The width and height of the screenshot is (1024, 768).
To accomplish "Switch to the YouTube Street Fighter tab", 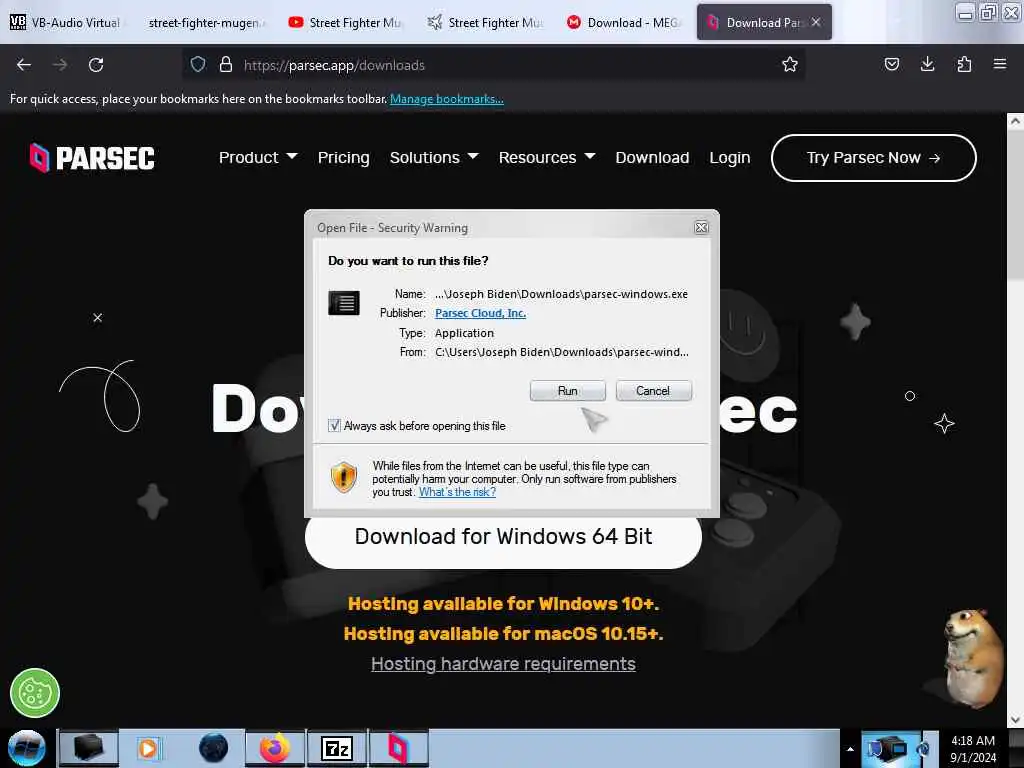I will click(x=346, y=22).
